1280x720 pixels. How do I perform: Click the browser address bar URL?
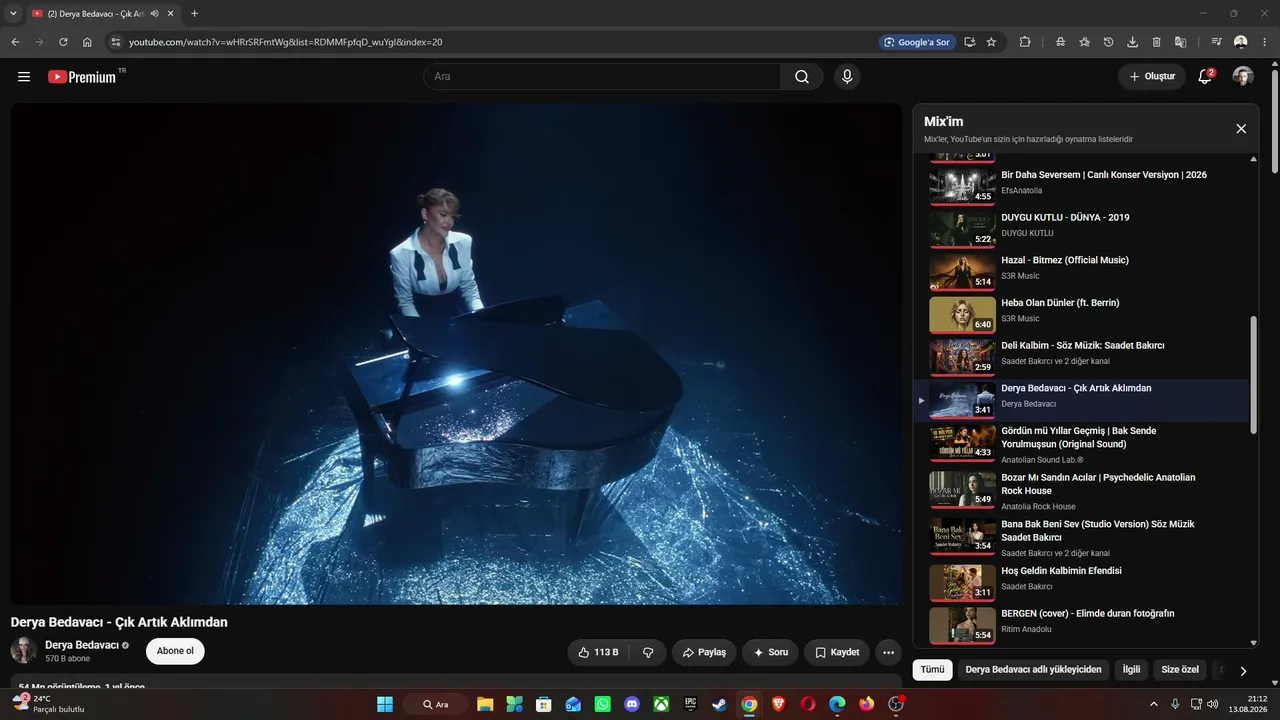pos(285,42)
